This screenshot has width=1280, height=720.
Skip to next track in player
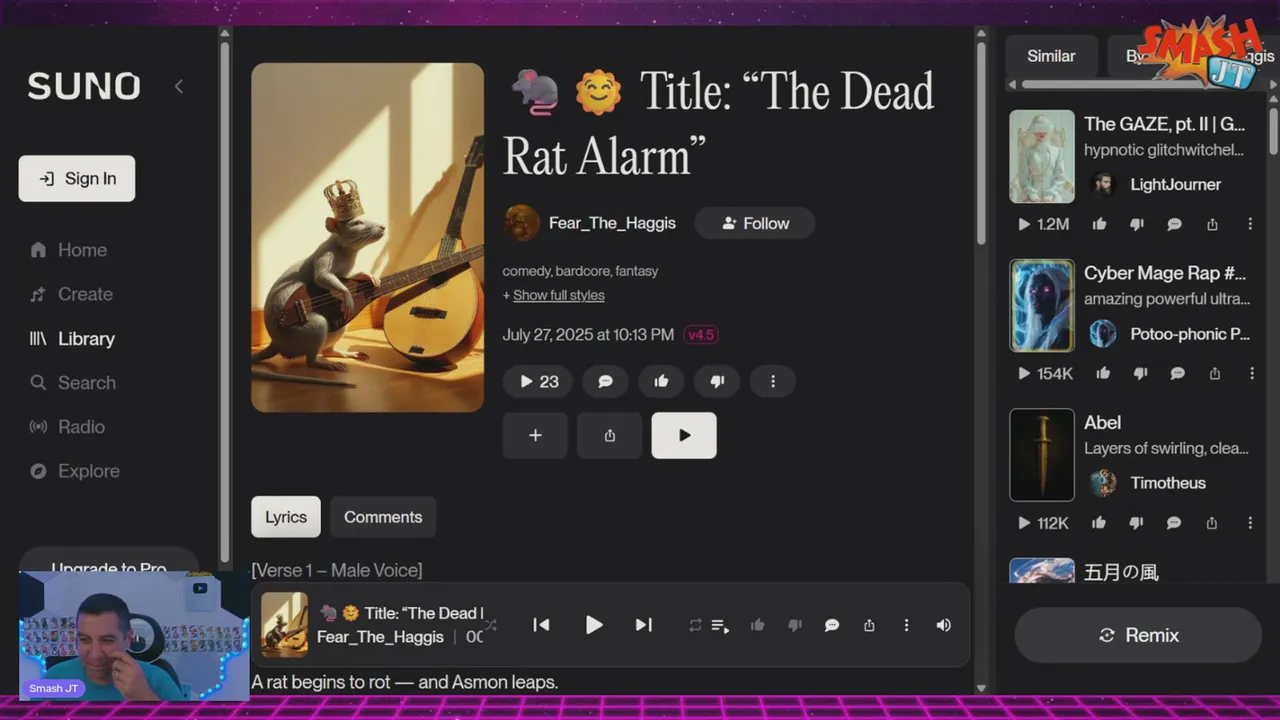(644, 625)
